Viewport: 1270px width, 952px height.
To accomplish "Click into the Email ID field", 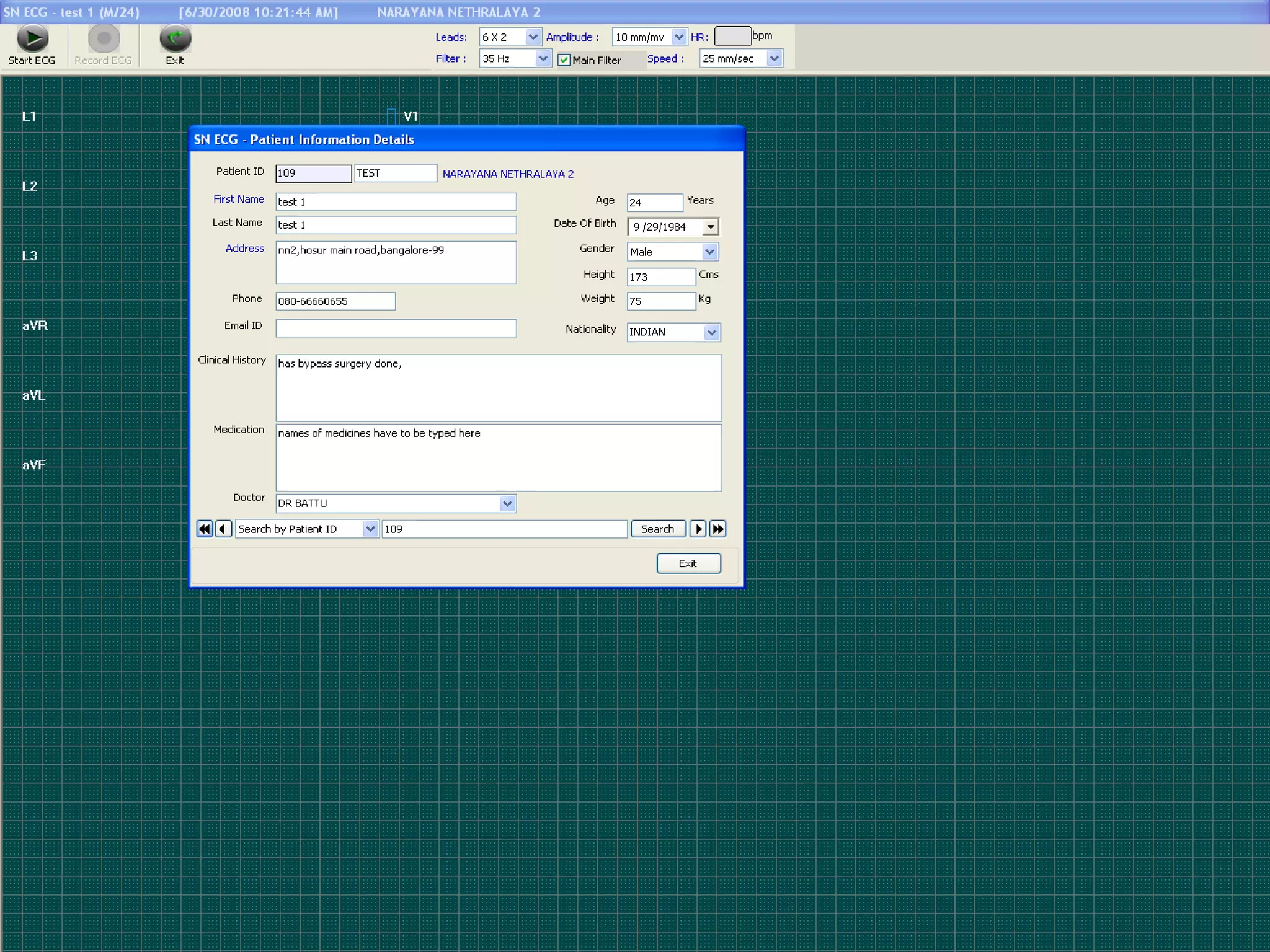I will (396, 328).
